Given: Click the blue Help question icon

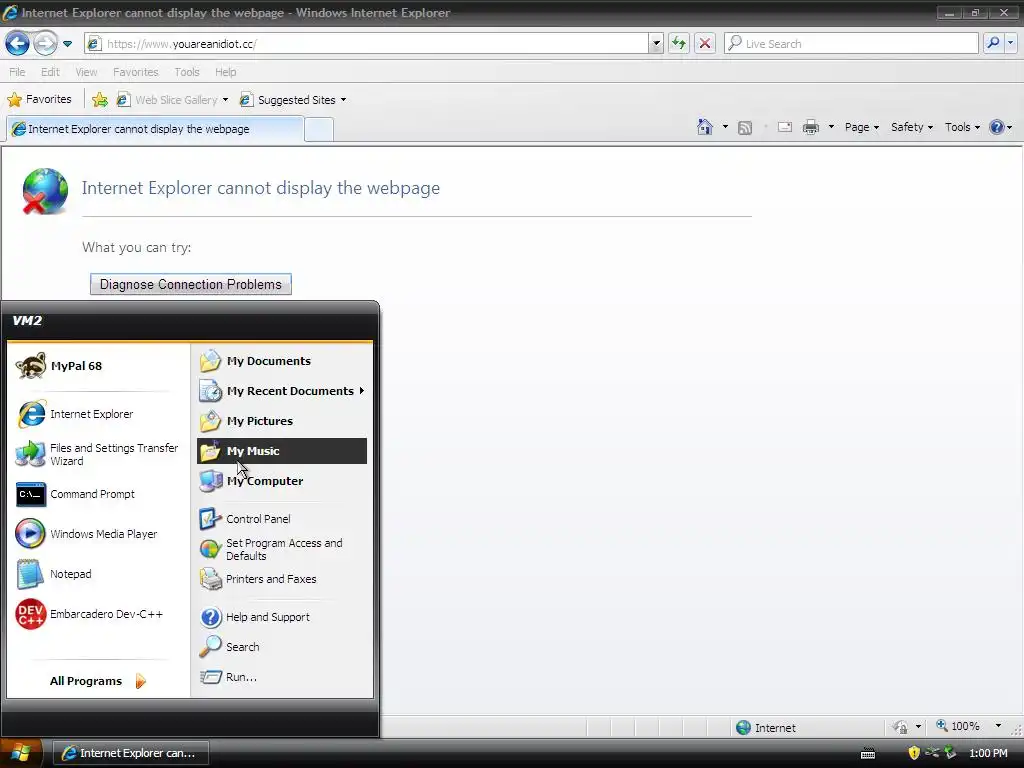Looking at the screenshot, I should coord(997,127).
